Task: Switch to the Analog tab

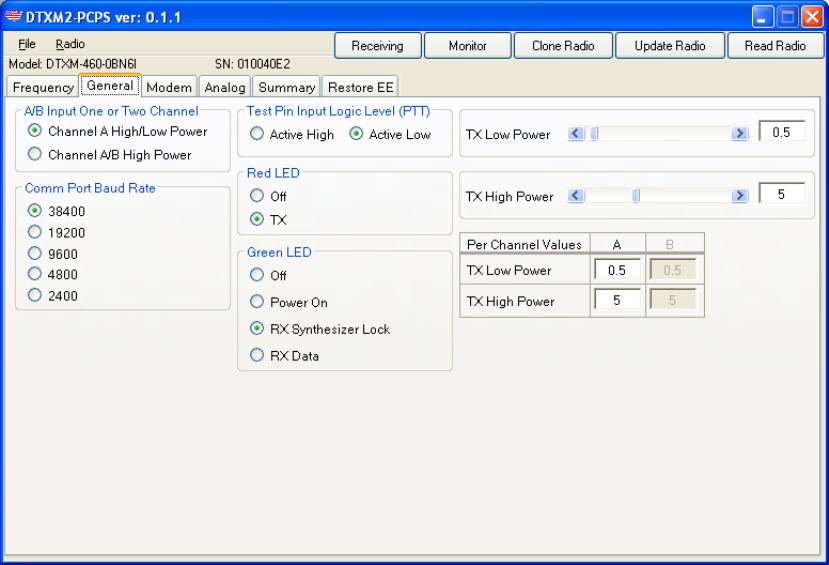Action: (225, 87)
